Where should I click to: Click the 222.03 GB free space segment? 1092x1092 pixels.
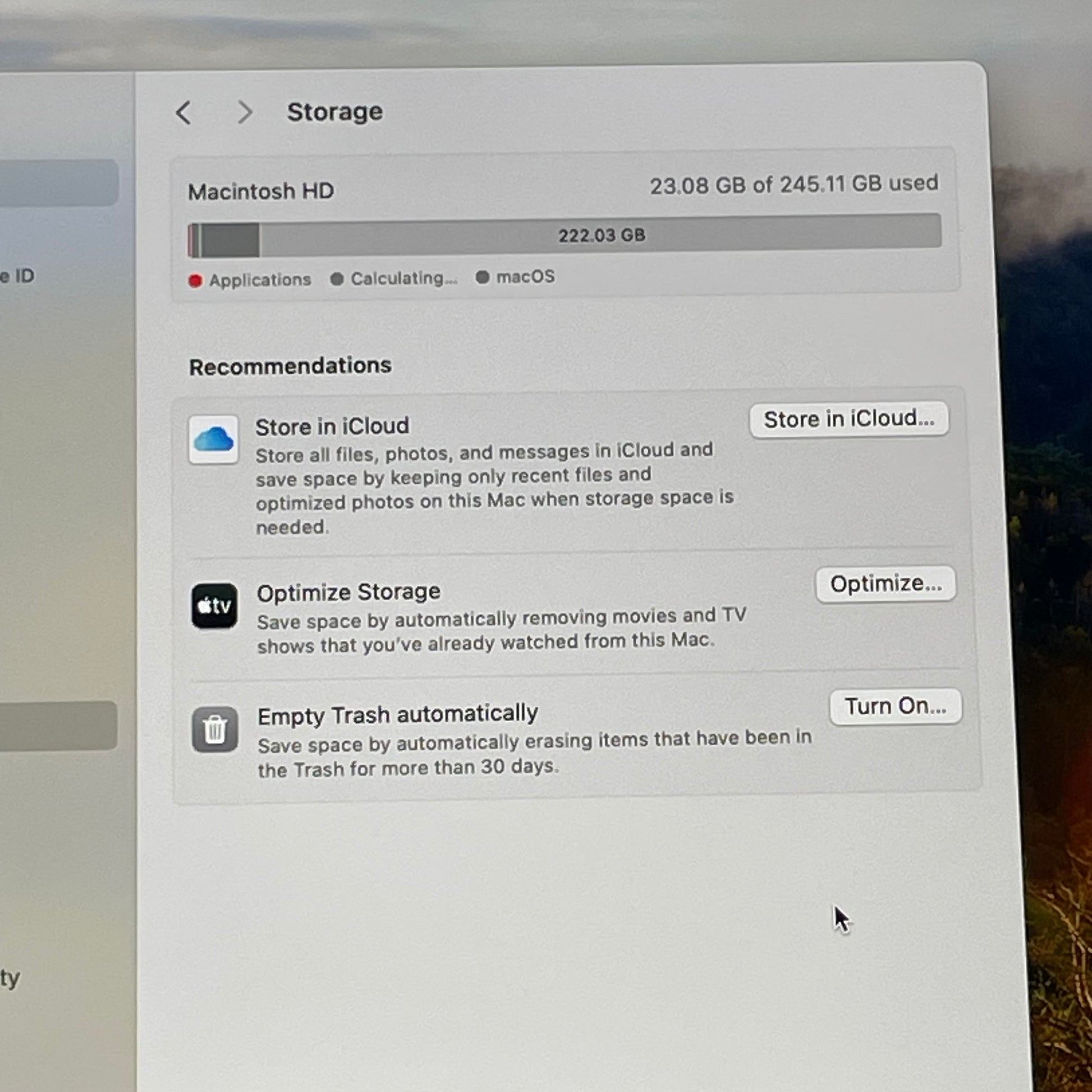(x=601, y=234)
